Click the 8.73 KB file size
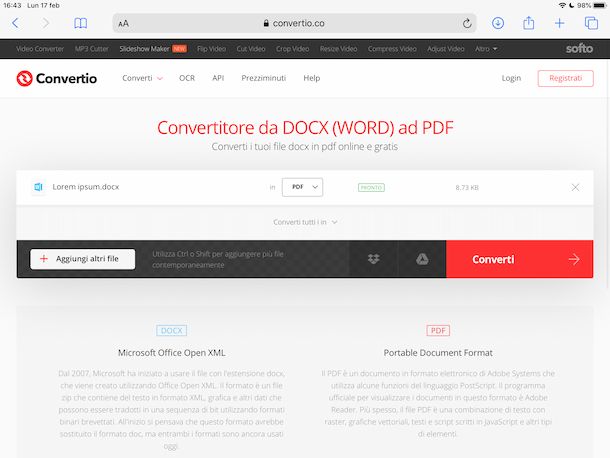 tap(467, 188)
